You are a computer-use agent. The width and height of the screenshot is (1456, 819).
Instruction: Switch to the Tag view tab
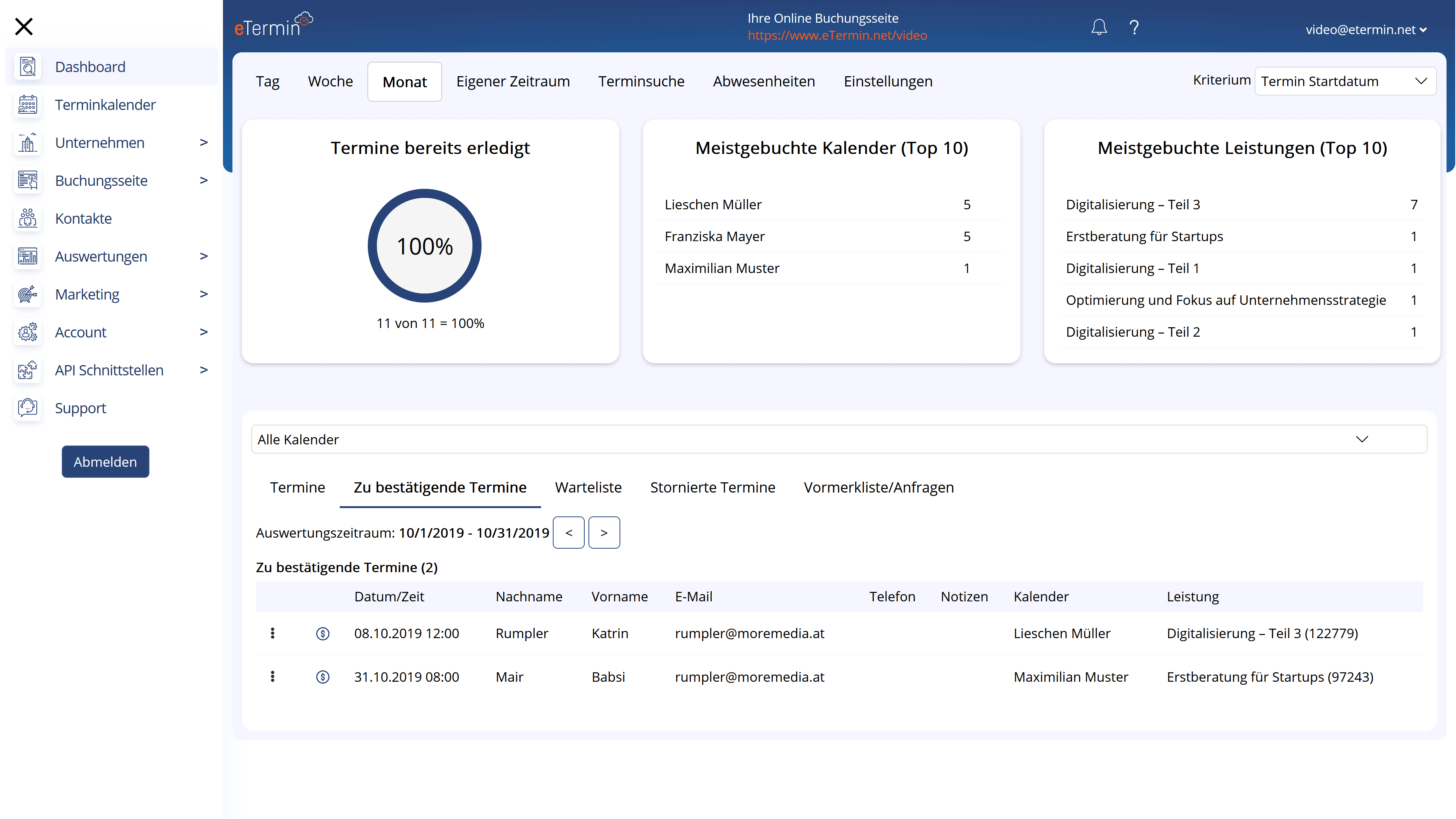(x=267, y=82)
